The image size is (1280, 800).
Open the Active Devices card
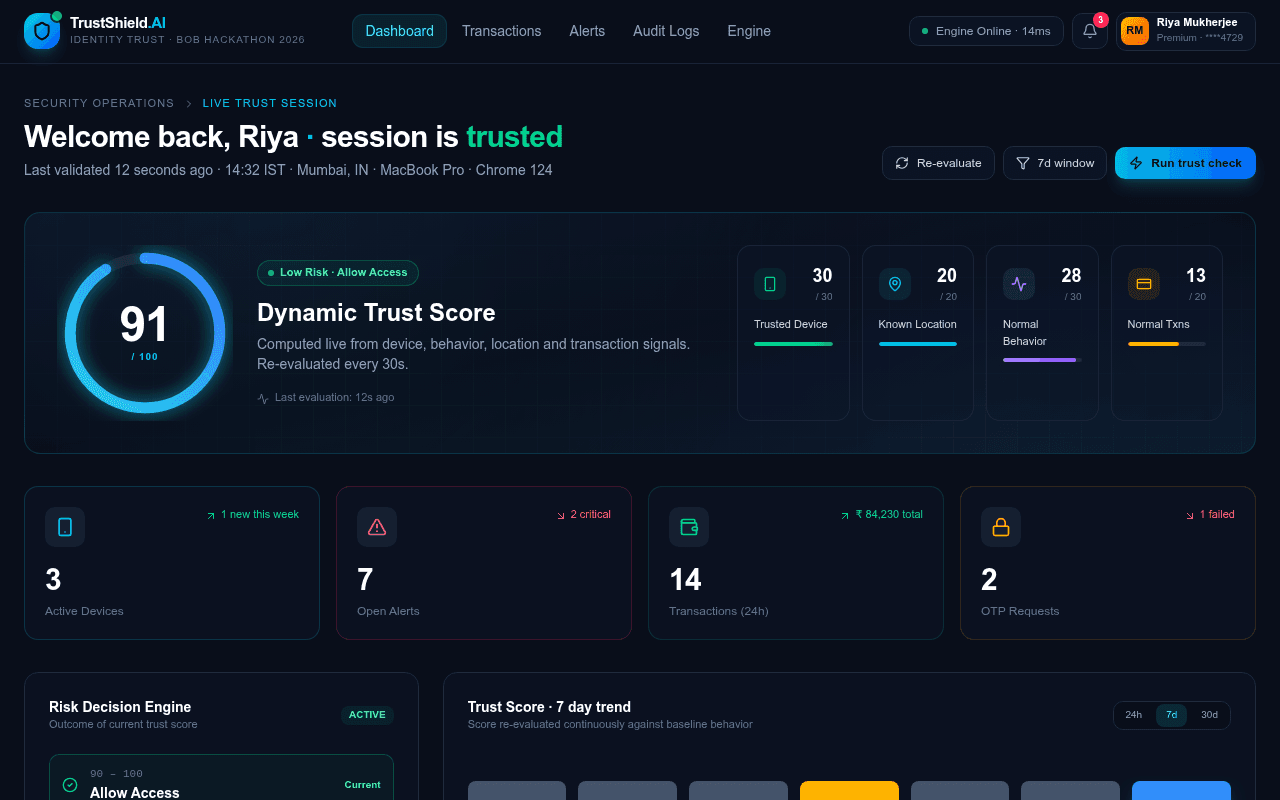point(172,563)
